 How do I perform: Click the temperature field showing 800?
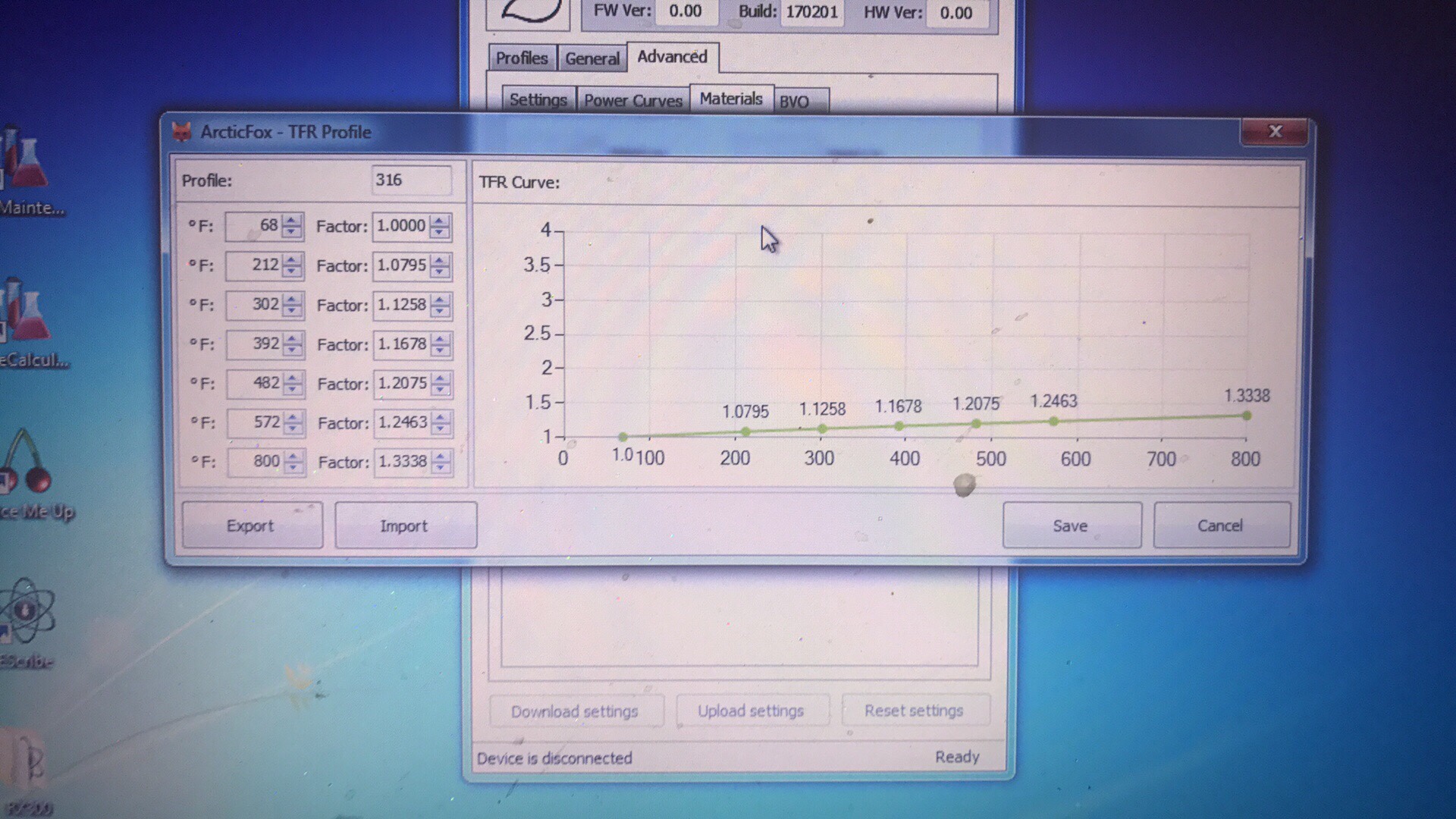click(256, 462)
